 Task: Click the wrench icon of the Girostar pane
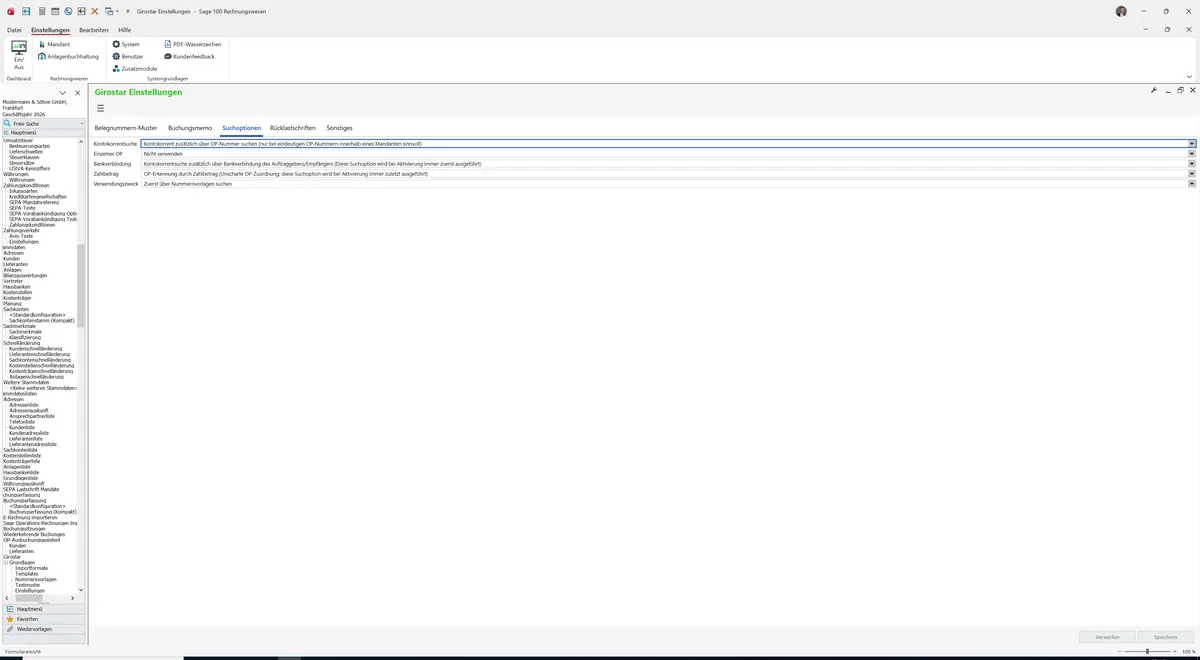(1154, 90)
